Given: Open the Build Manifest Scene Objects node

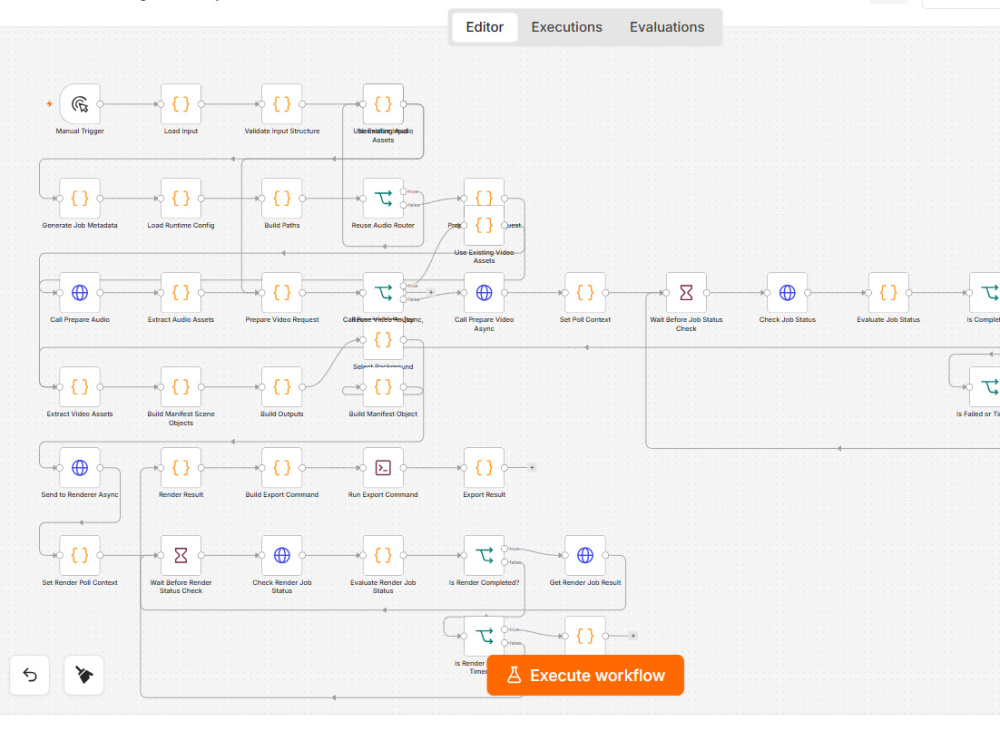Looking at the screenshot, I should pos(181,387).
